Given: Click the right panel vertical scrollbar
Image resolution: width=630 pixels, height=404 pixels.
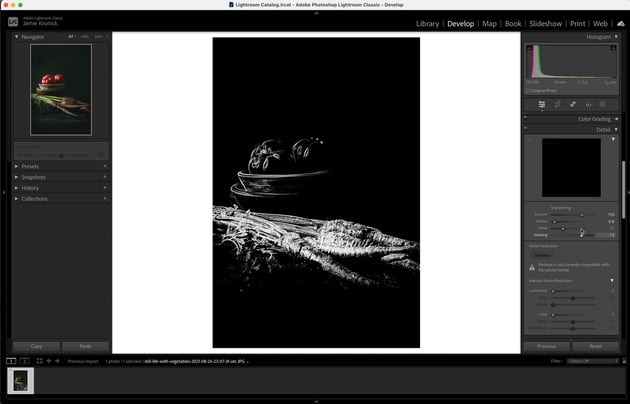Looking at the screenshot, I should point(624,190).
